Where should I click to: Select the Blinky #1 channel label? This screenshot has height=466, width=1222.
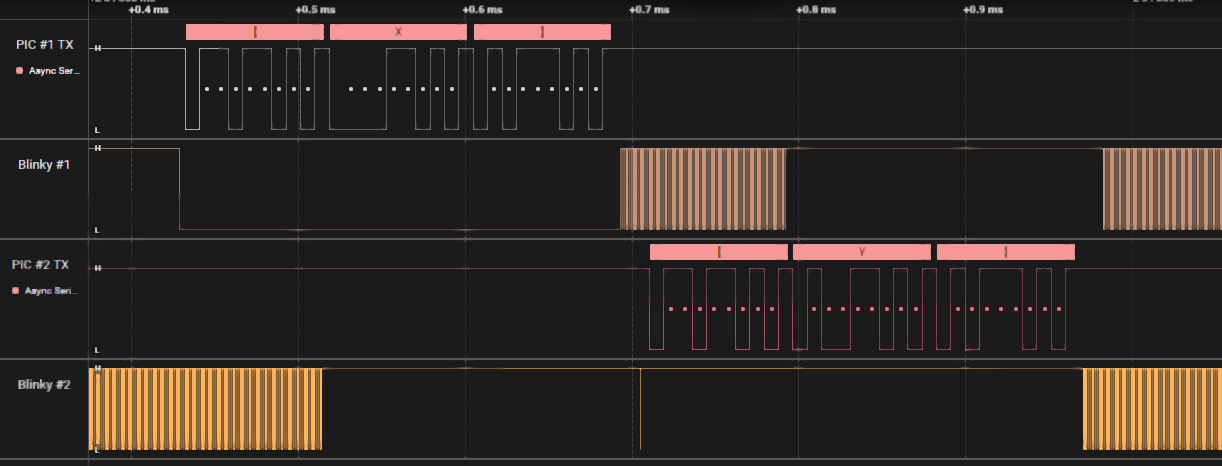[44, 164]
